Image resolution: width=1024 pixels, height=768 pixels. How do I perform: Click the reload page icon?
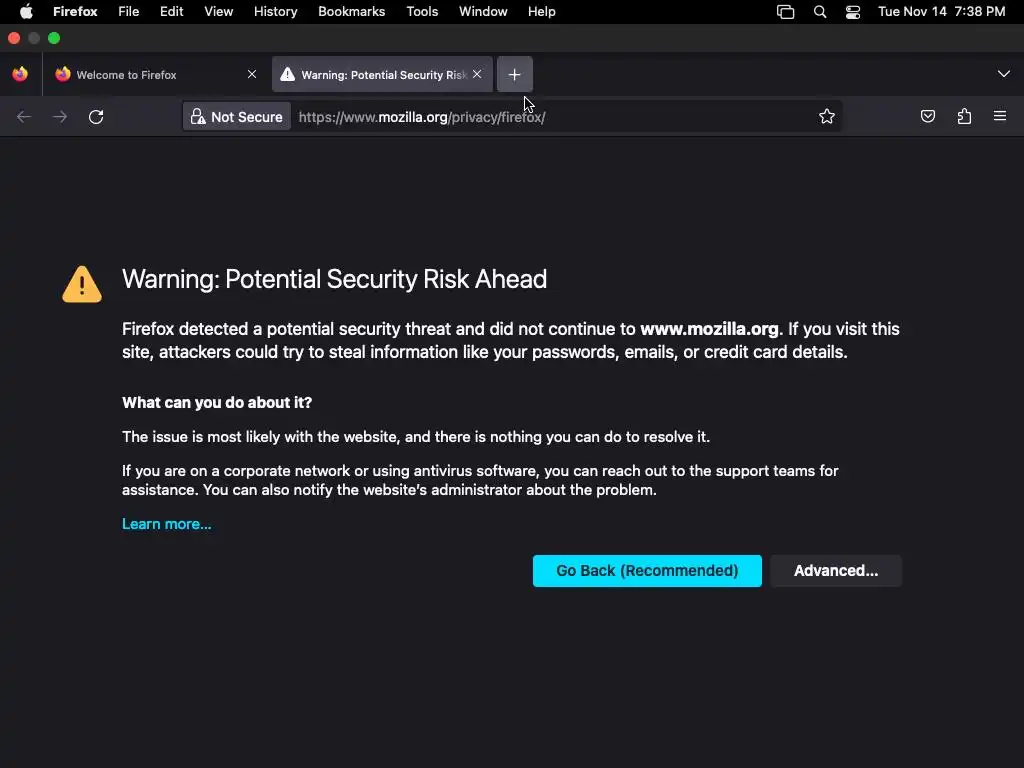(x=96, y=117)
